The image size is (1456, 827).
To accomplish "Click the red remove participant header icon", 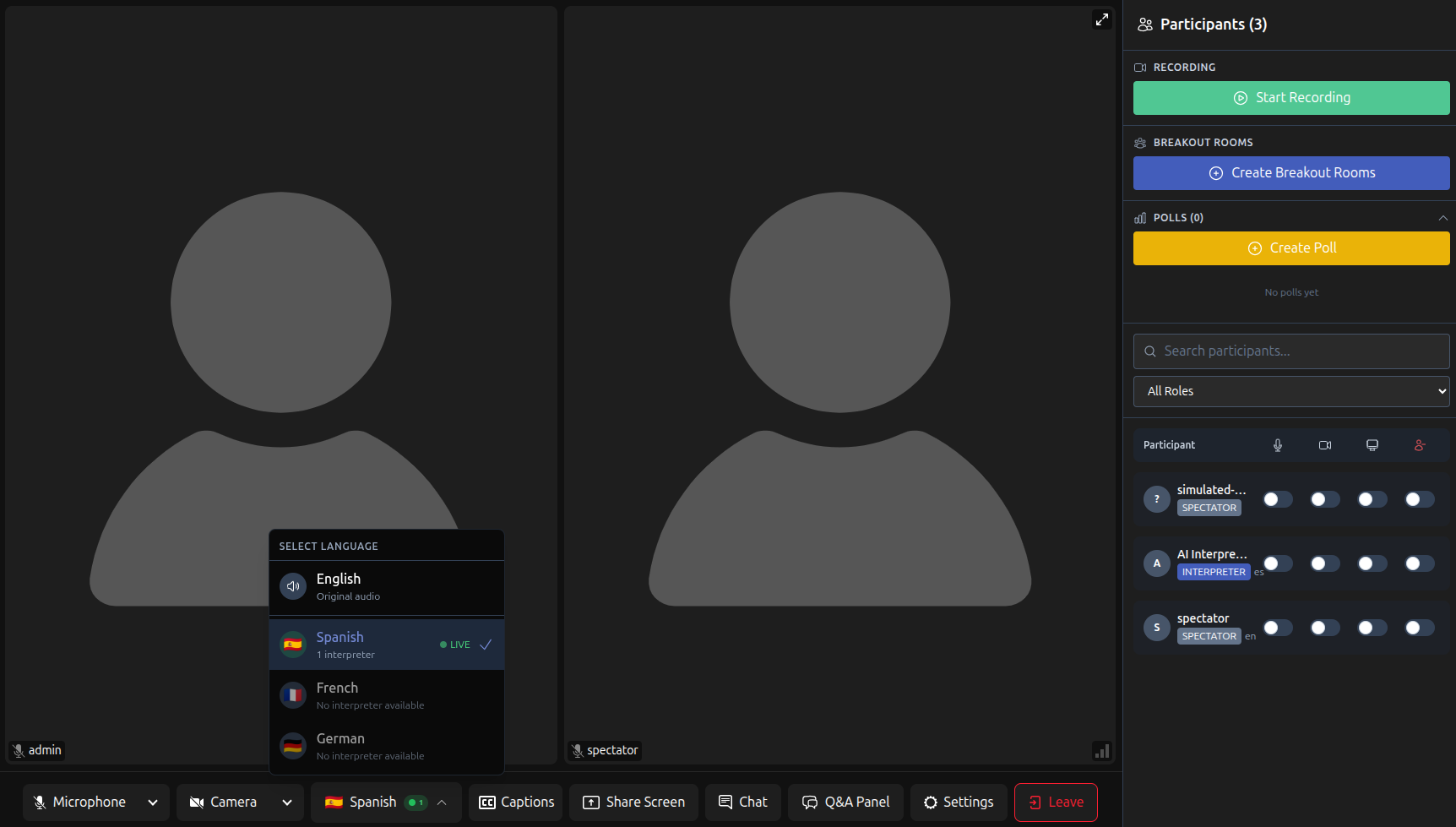I will (1420, 445).
